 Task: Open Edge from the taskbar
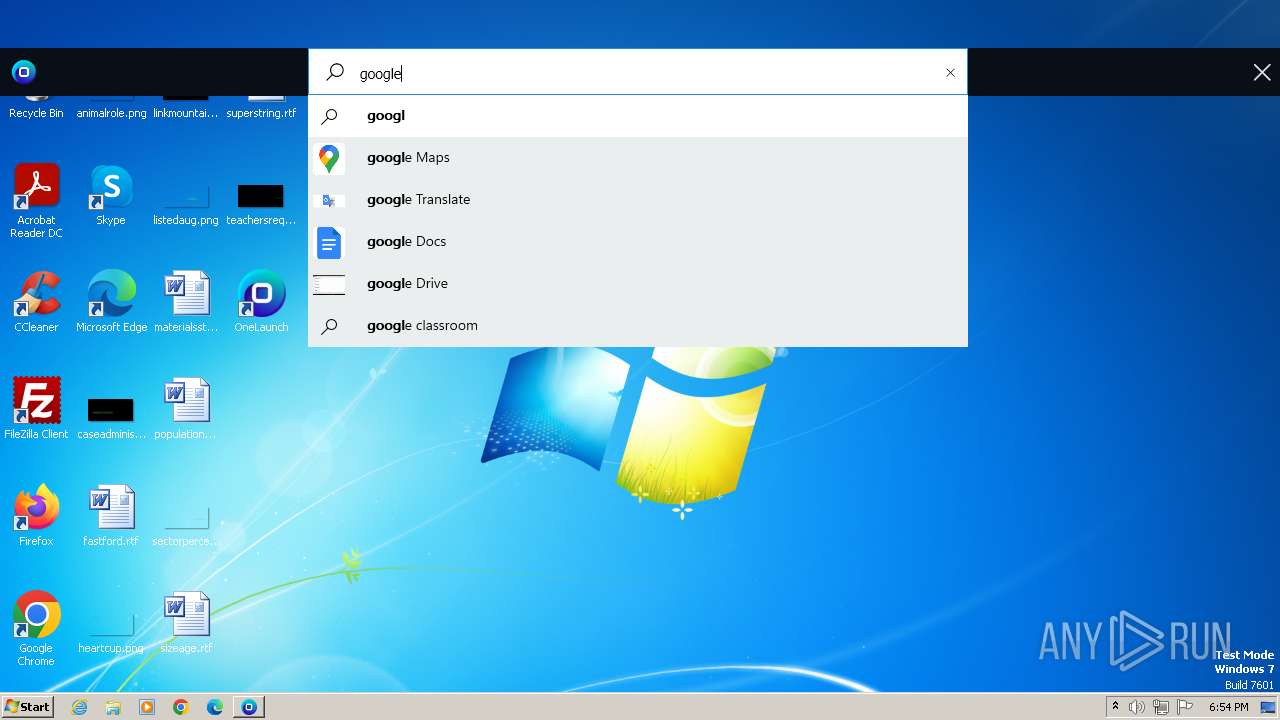[215, 707]
